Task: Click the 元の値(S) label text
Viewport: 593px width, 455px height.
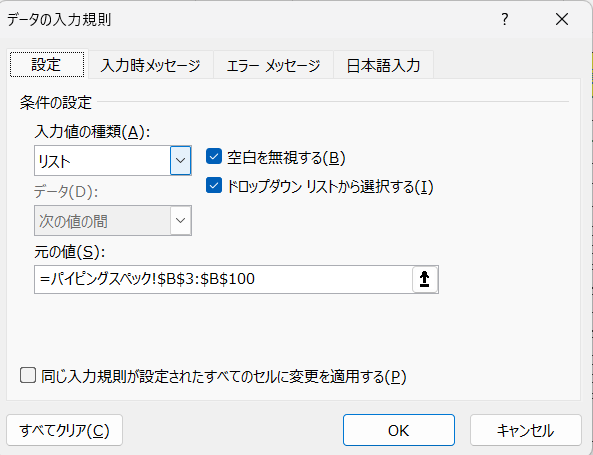Action: pyautogui.click(x=69, y=252)
